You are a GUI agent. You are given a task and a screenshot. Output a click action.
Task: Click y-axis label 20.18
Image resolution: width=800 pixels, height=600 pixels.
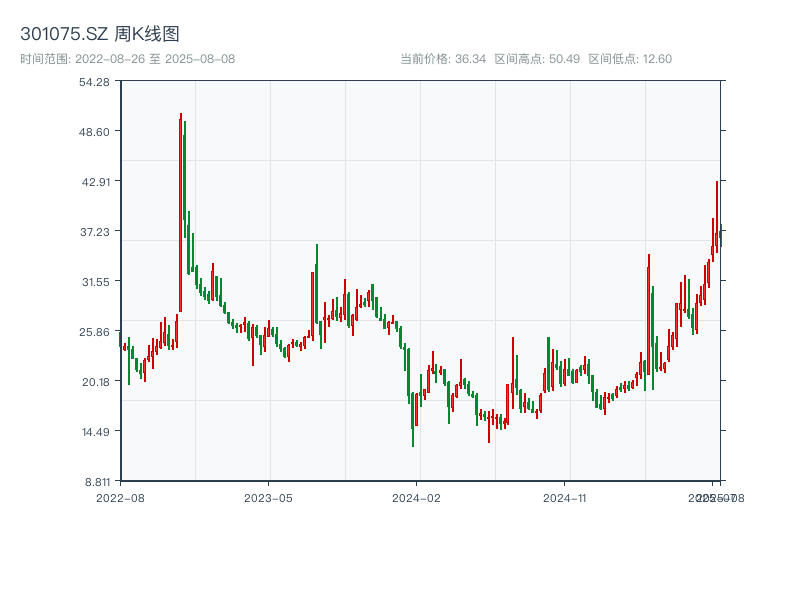coord(95,382)
